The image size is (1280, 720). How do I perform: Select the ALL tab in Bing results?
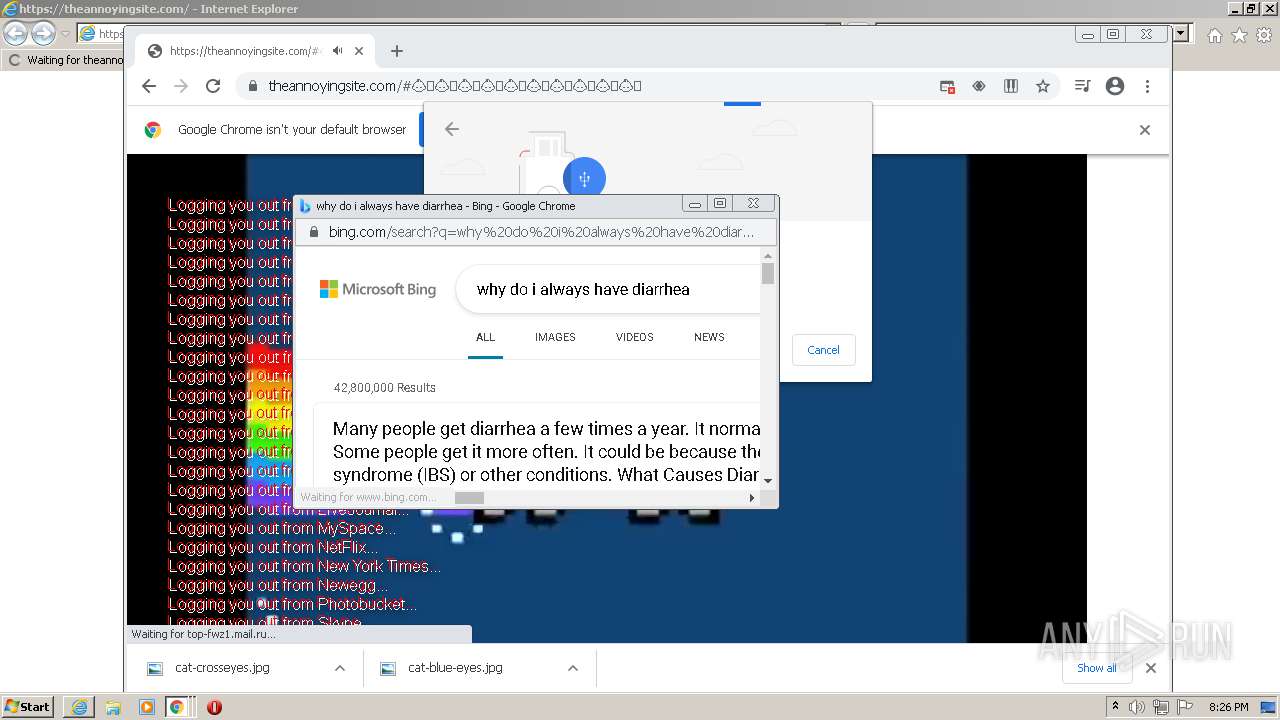485,337
